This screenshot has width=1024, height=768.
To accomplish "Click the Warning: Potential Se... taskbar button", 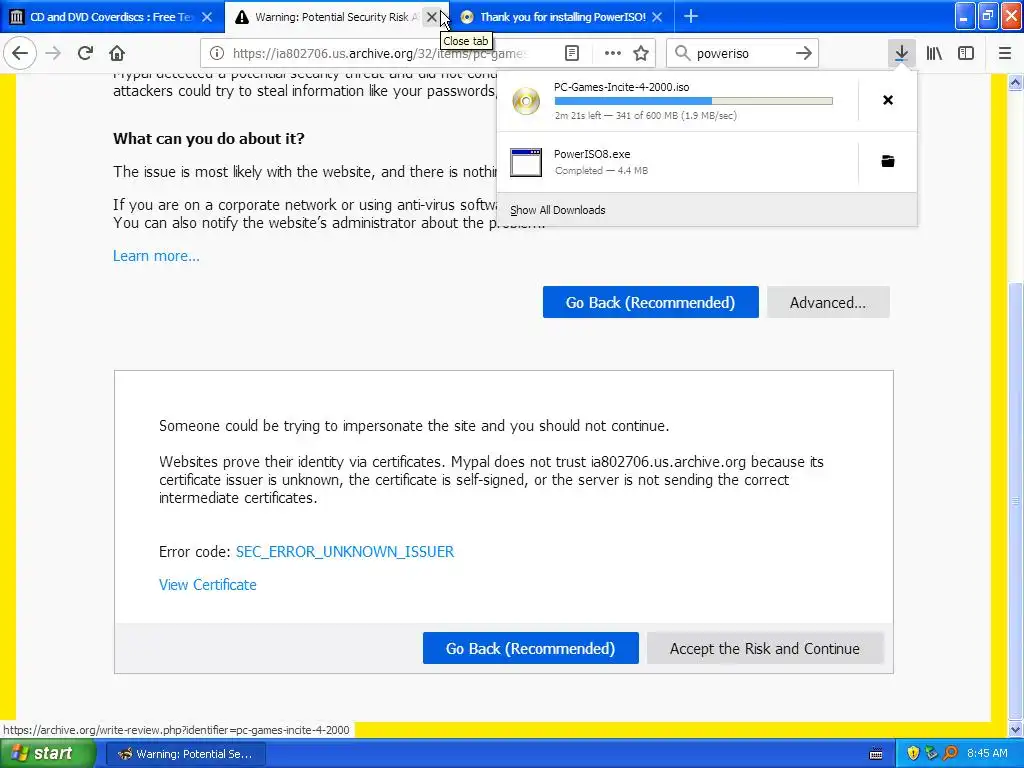I will 185,754.
